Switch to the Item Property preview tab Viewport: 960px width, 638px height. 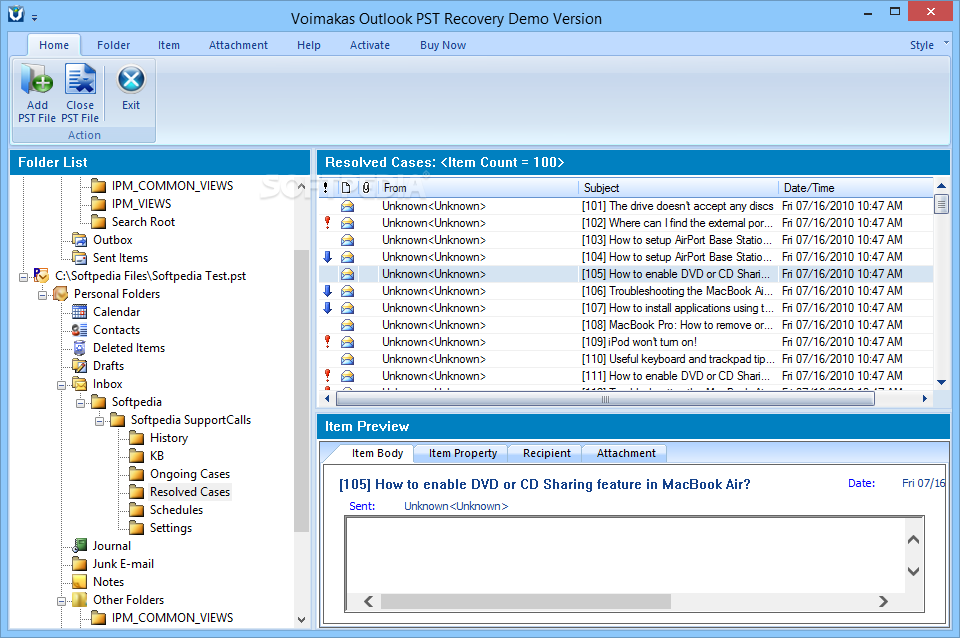point(463,453)
